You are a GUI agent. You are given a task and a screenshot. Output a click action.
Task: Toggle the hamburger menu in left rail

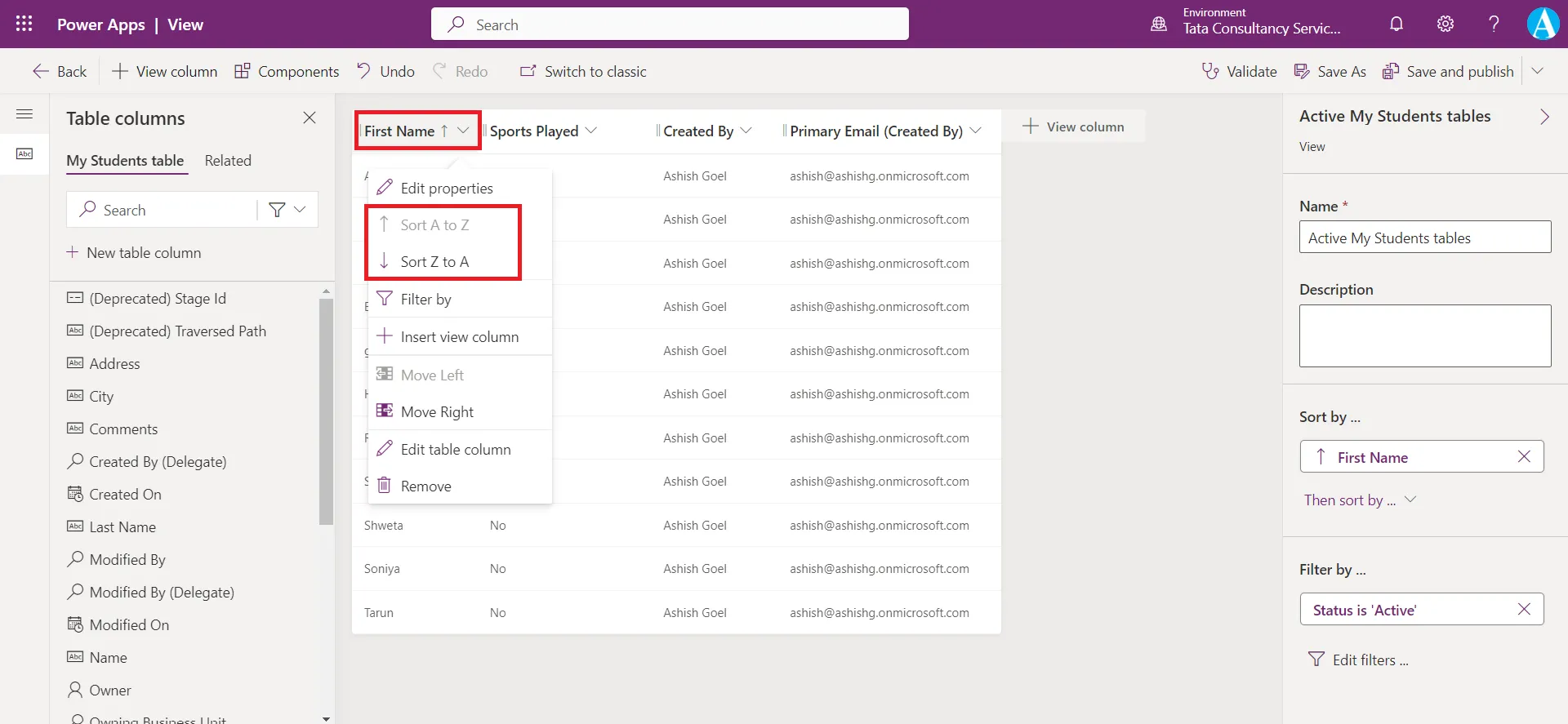click(24, 114)
